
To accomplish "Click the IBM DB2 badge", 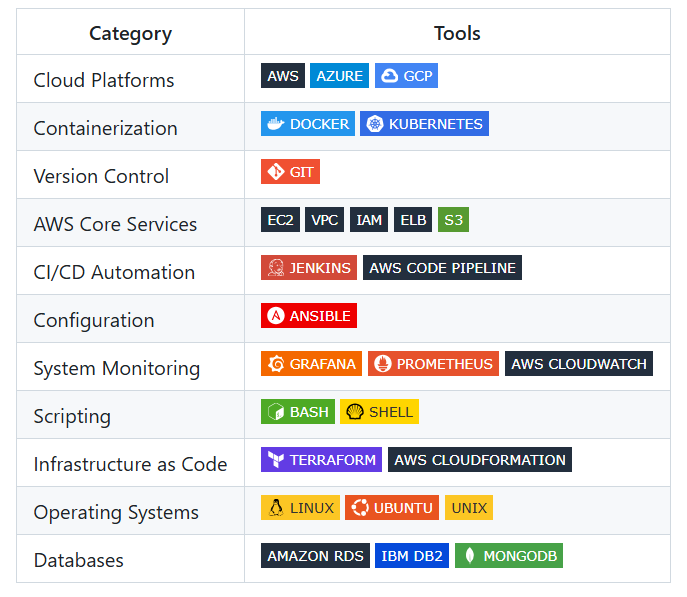I will pos(412,556).
